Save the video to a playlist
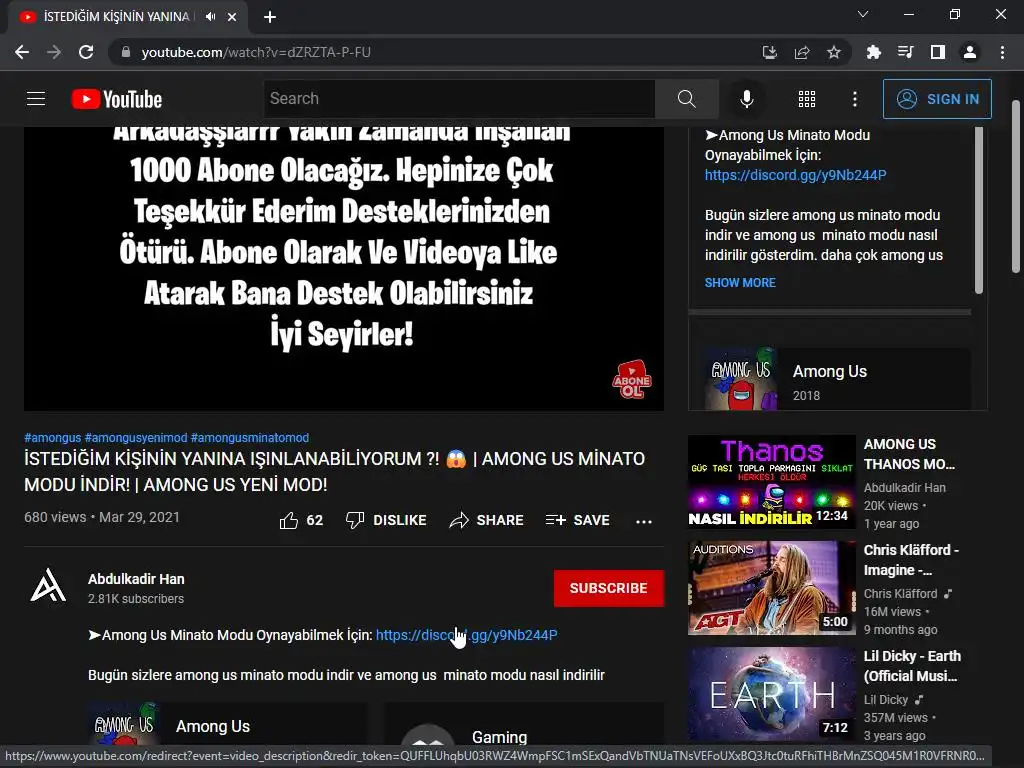The width and height of the screenshot is (1024, 768). (577, 520)
